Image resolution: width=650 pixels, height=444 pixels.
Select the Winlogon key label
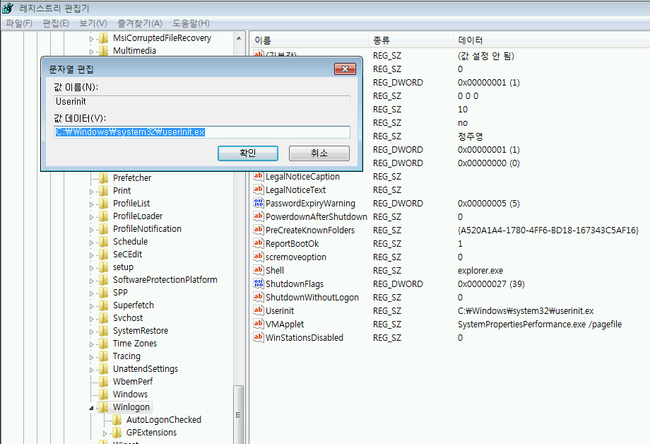(131, 407)
